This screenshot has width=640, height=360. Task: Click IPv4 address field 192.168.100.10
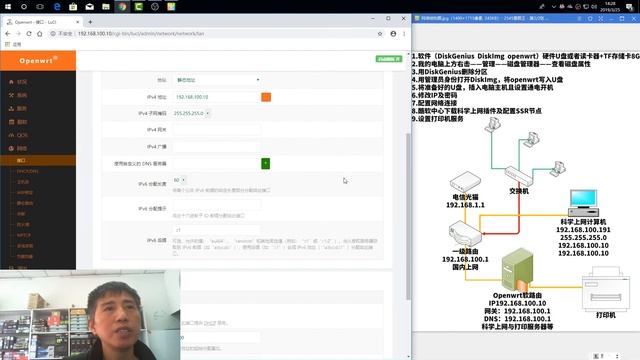pos(216,97)
